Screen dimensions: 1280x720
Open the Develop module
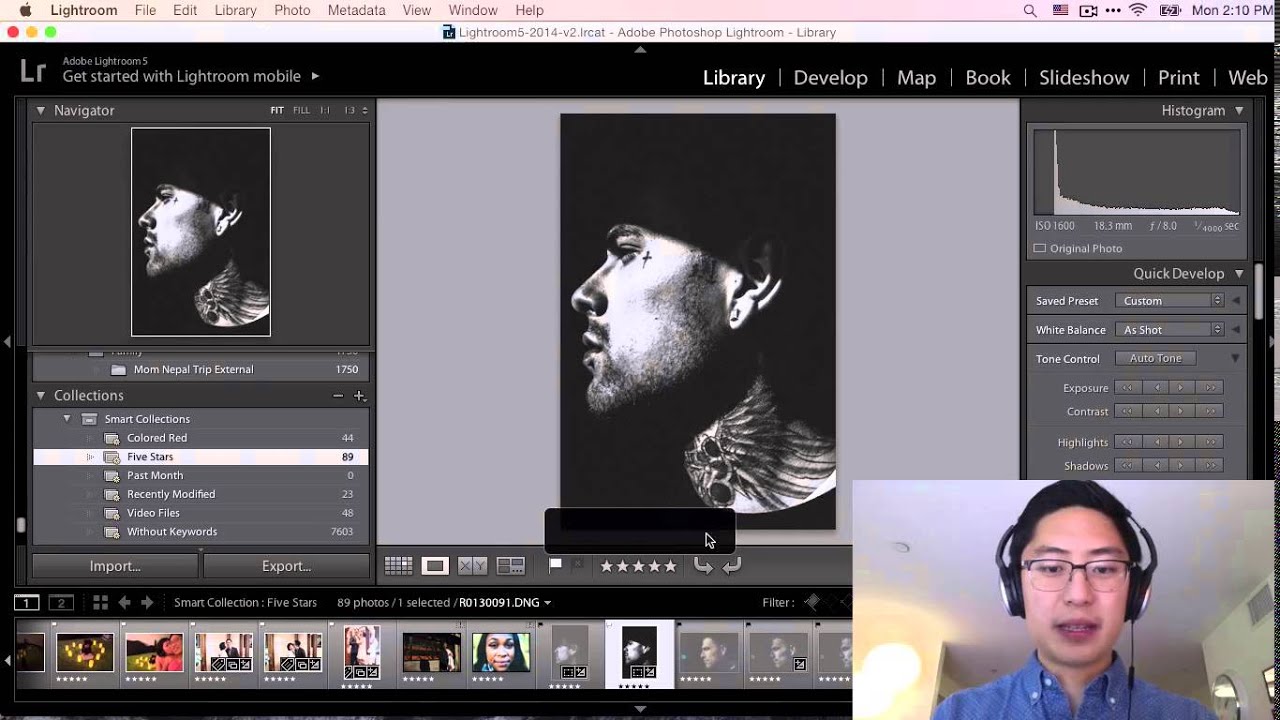coord(831,78)
